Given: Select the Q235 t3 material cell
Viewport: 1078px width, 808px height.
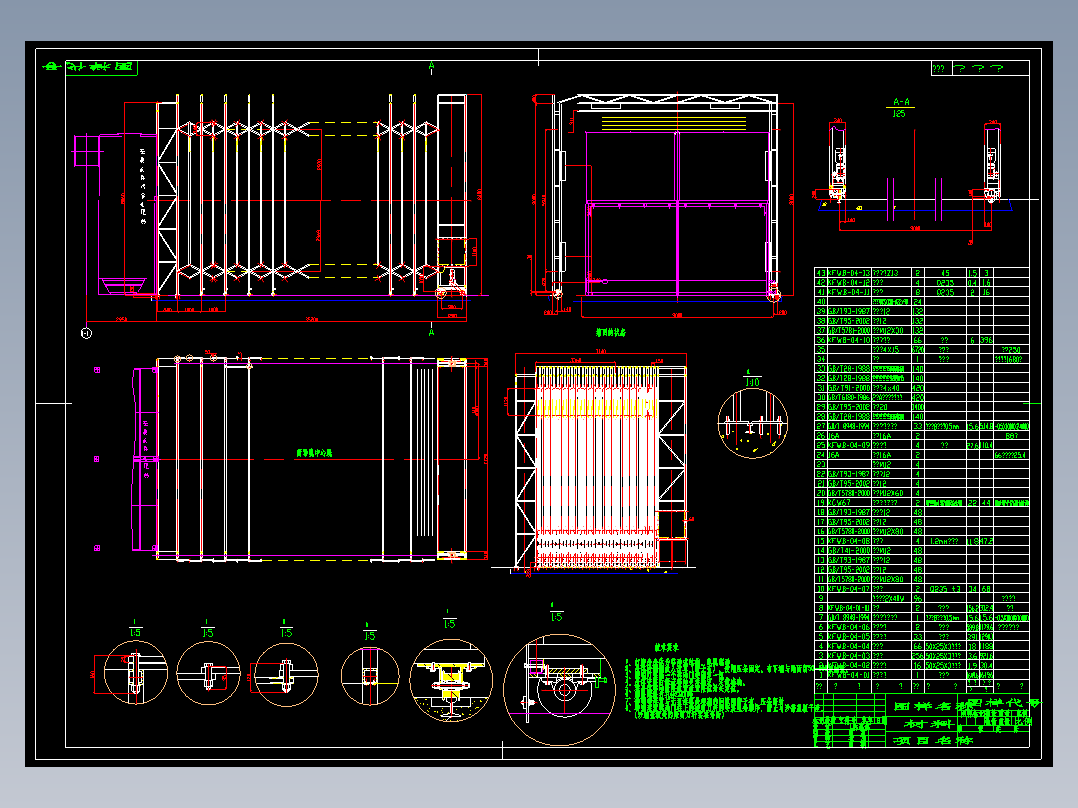Looking at the screenshot, I should pos(945,589).
